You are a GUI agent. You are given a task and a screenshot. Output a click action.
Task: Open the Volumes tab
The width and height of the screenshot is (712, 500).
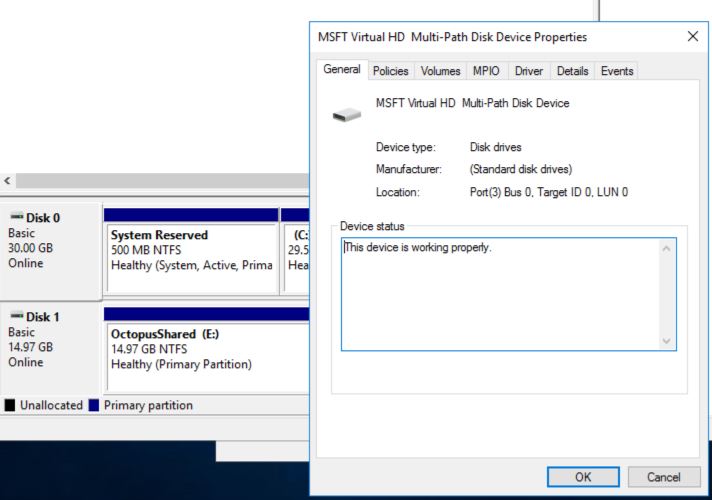(x=439, y=71)
